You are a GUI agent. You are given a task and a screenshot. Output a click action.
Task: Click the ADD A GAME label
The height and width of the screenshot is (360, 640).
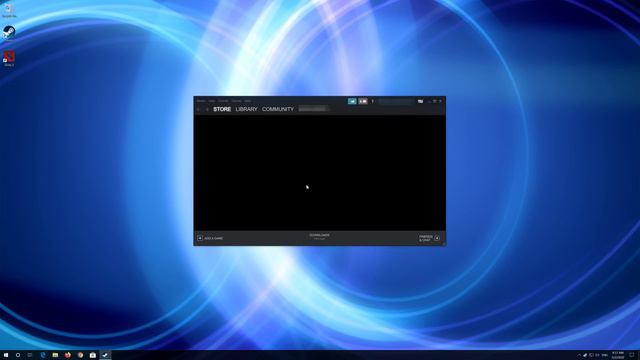click(214, 238)
